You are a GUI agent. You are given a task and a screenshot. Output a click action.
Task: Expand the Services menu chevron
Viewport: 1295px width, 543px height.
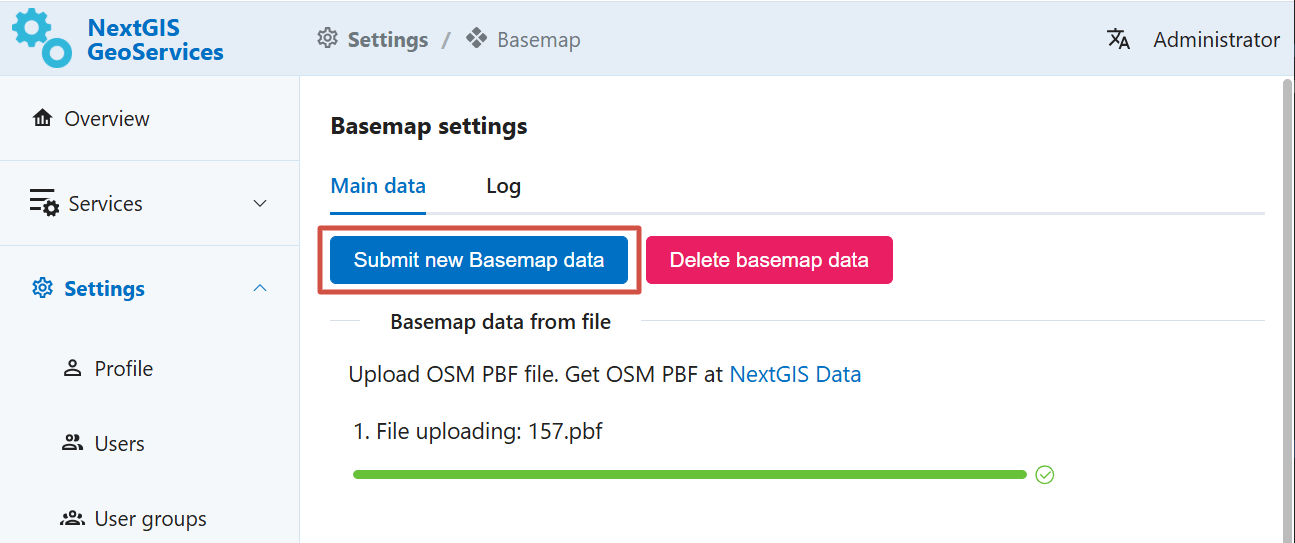click(x=260, y=204)
